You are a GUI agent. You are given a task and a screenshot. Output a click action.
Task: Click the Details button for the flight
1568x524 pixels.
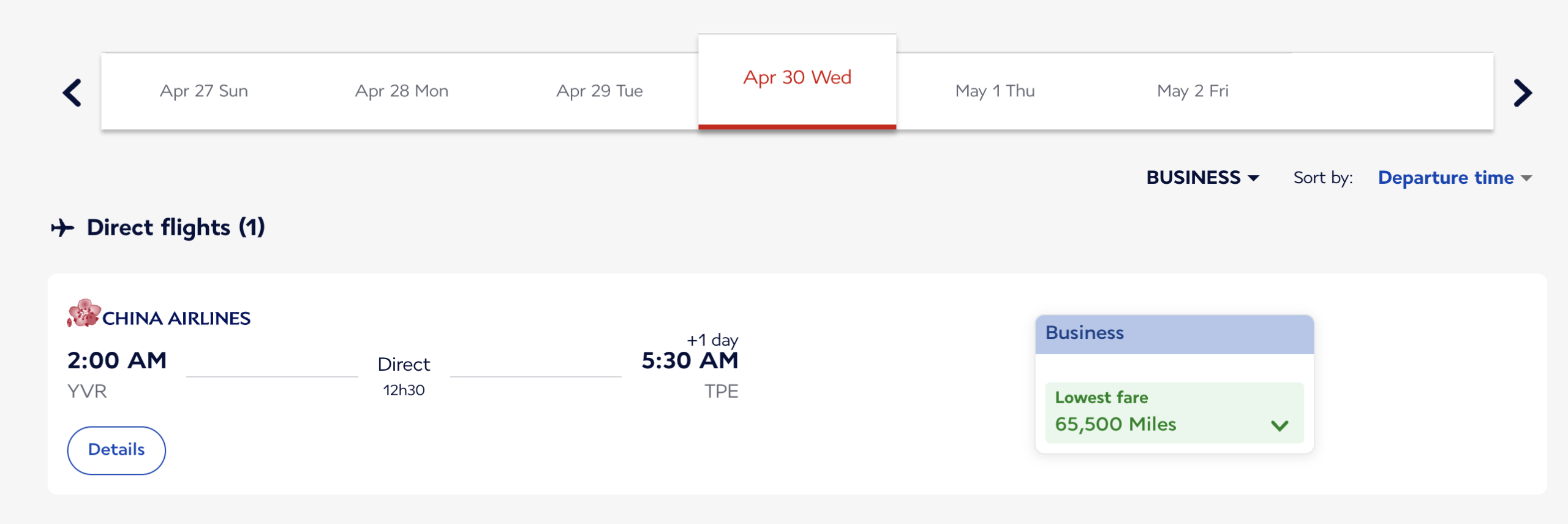pos(116,449)
